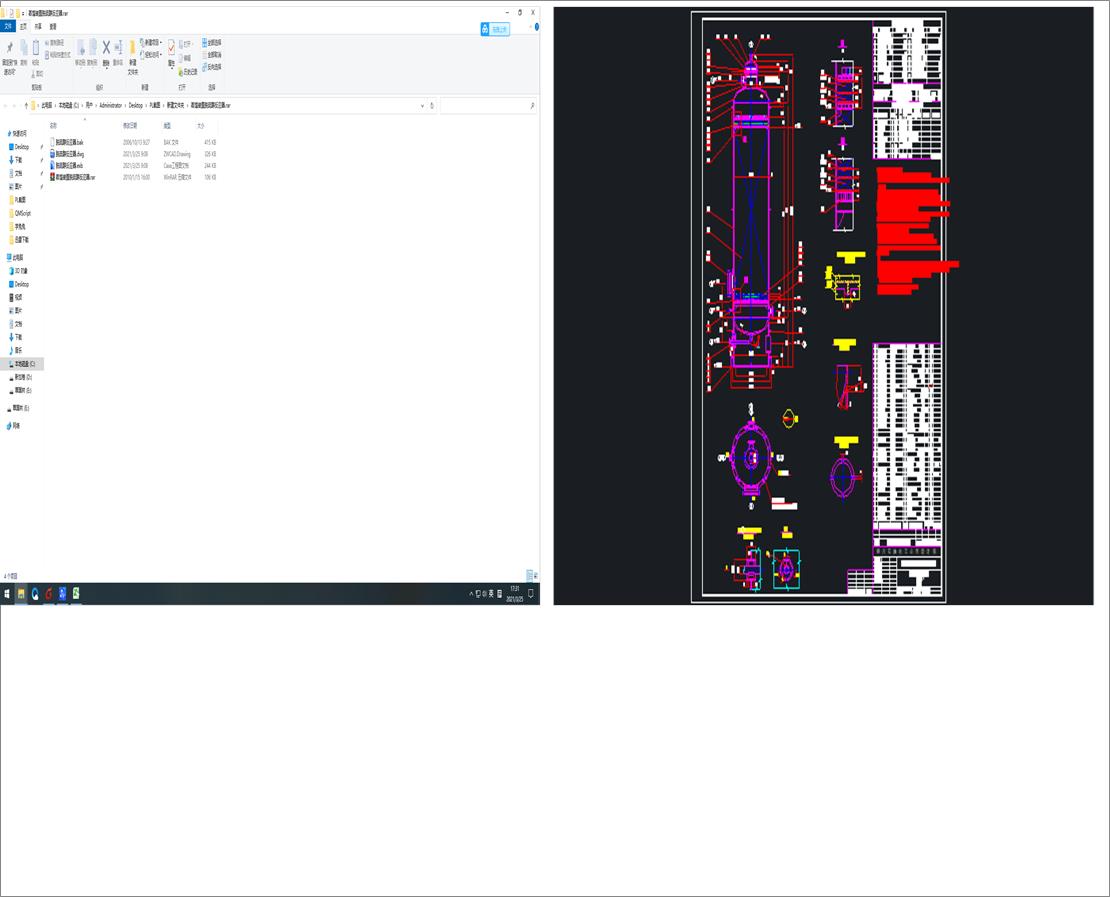
Task: Click Select none in the ribbon
Action: click(x=212, y=55)
